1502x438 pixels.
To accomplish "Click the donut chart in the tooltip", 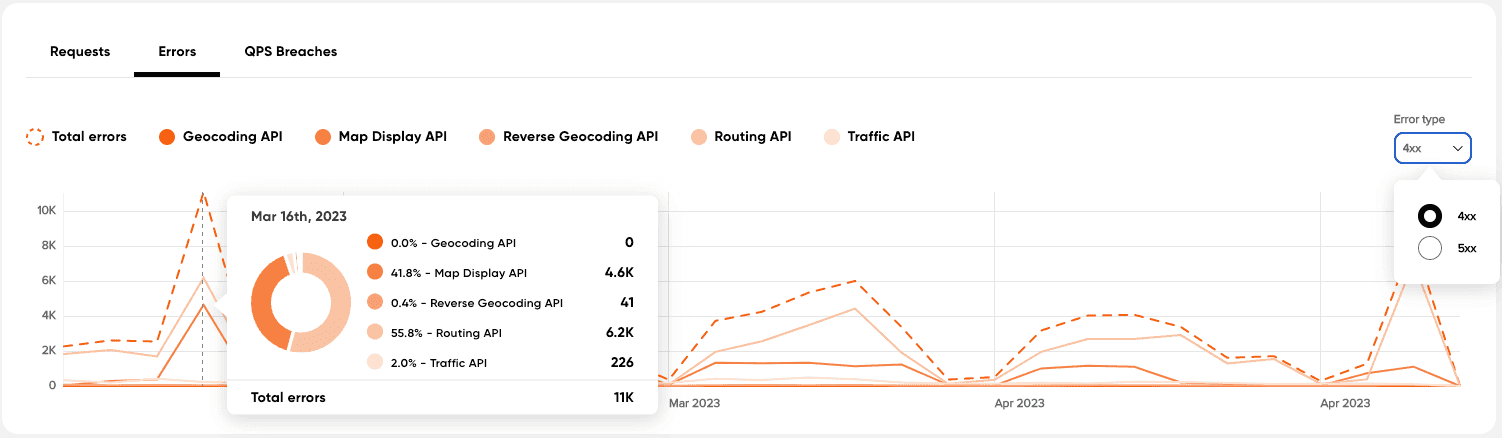I will [301, 302].
